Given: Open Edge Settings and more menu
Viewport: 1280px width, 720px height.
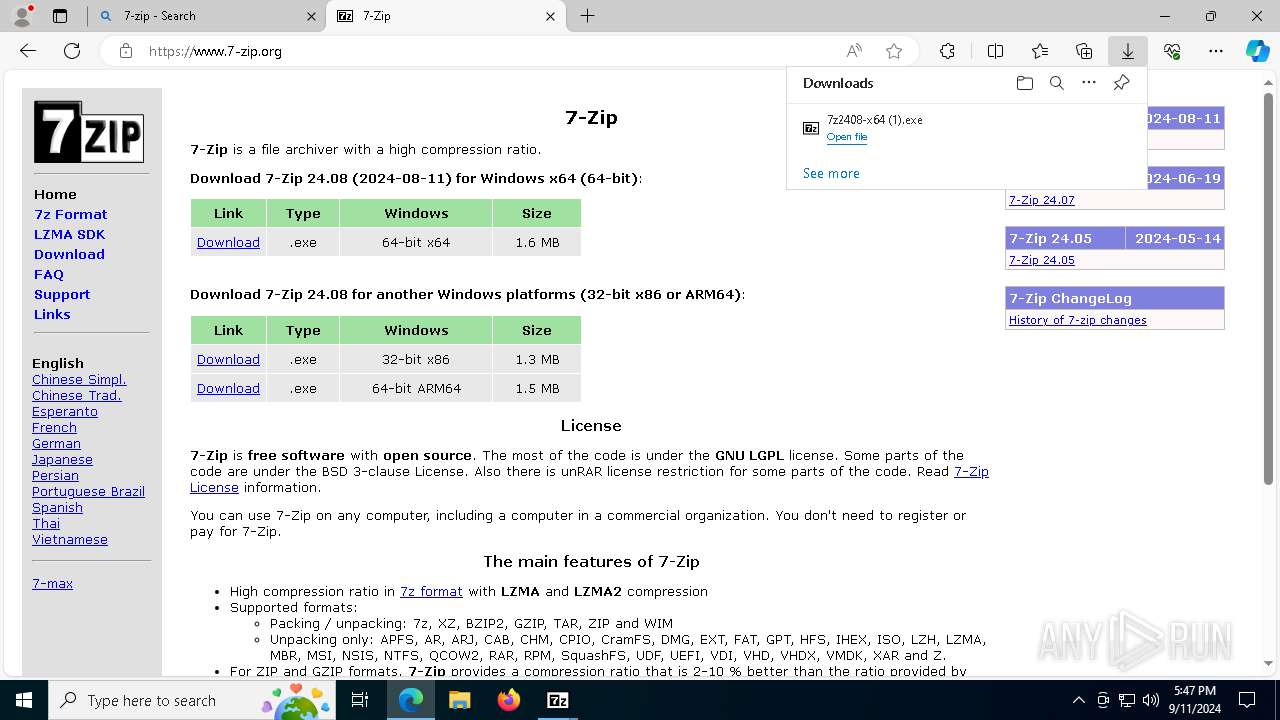Looking at the screenshot, I should point(1216,51).
